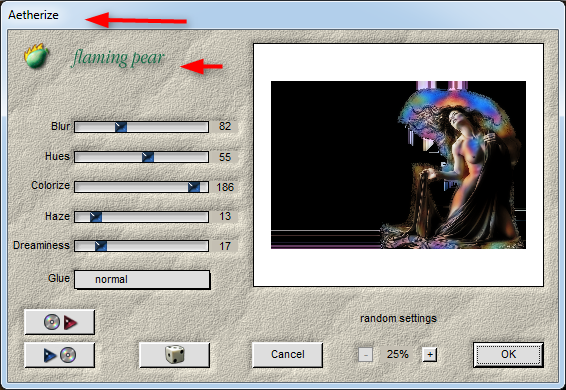Confirm with the OK button
Screen dimensions: 566x390
click(508, 355)
